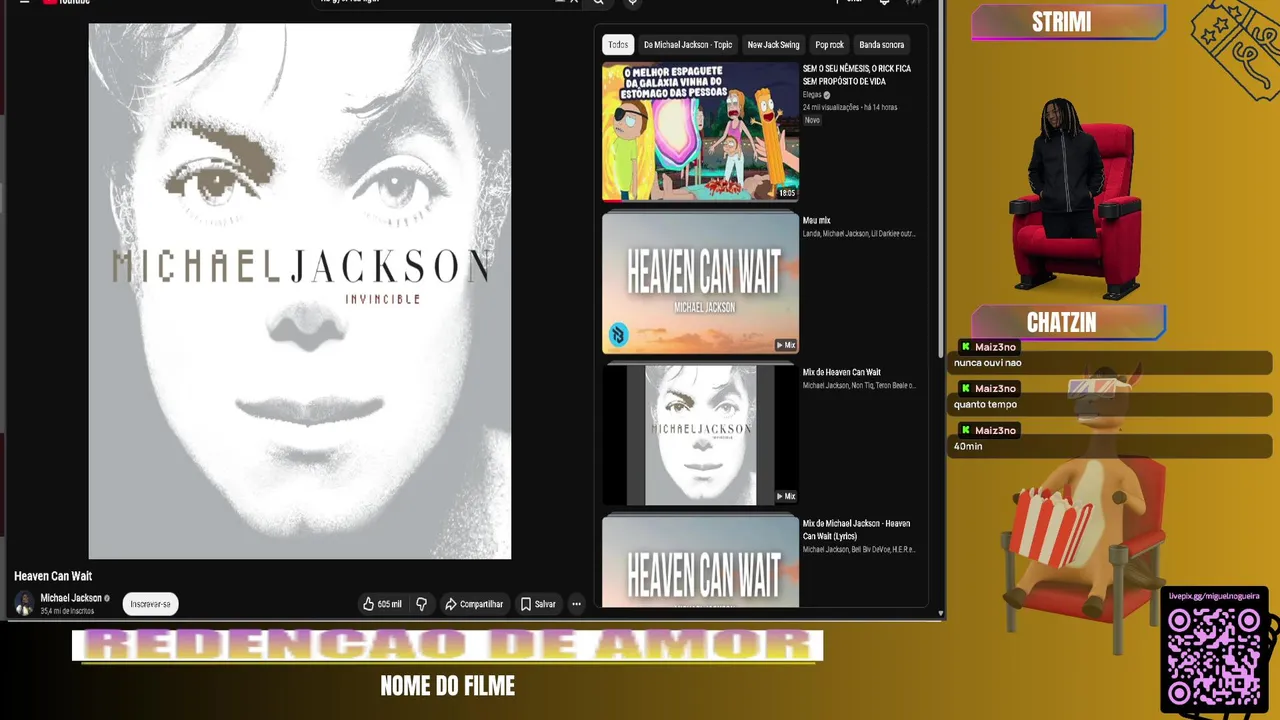
Task: Select the Todos filter chip
Action: (x=618, y=44)
